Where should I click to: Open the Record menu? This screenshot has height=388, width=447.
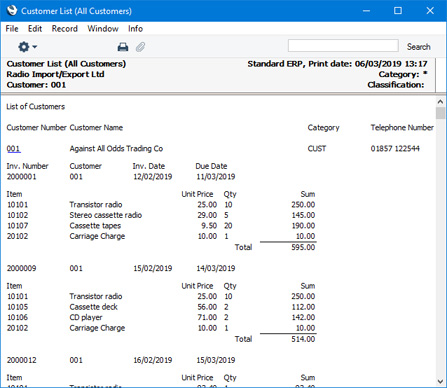pyautogui.click(x=64, y=29)
